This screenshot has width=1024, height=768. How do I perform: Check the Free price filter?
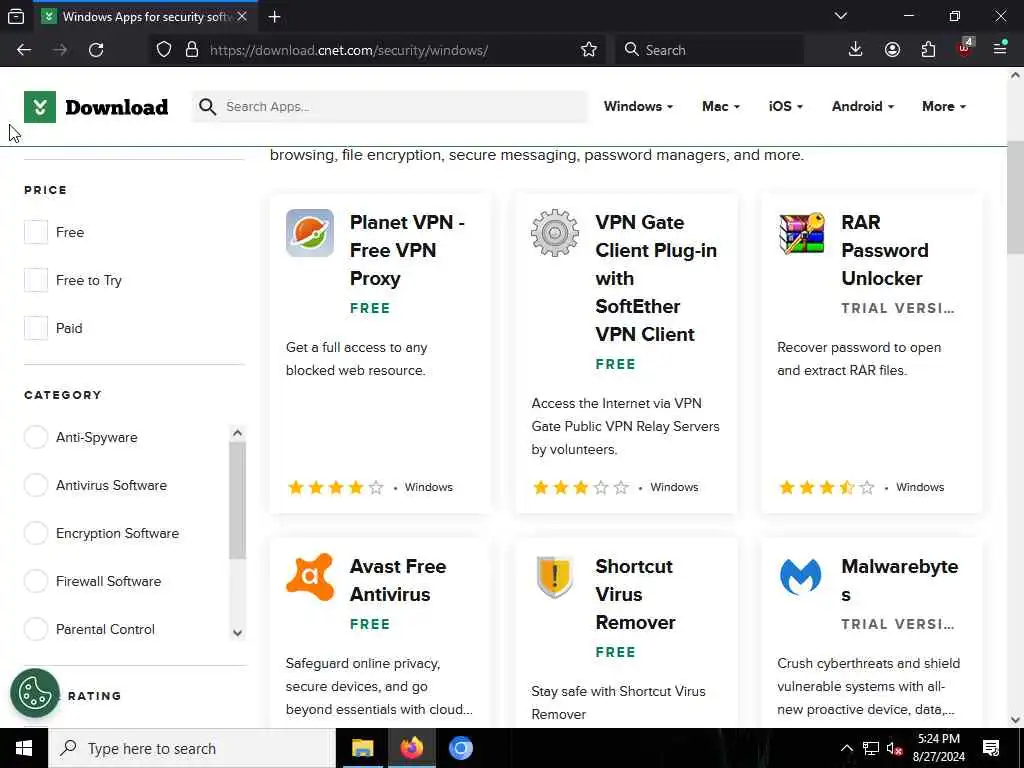(x=36, y=232)
